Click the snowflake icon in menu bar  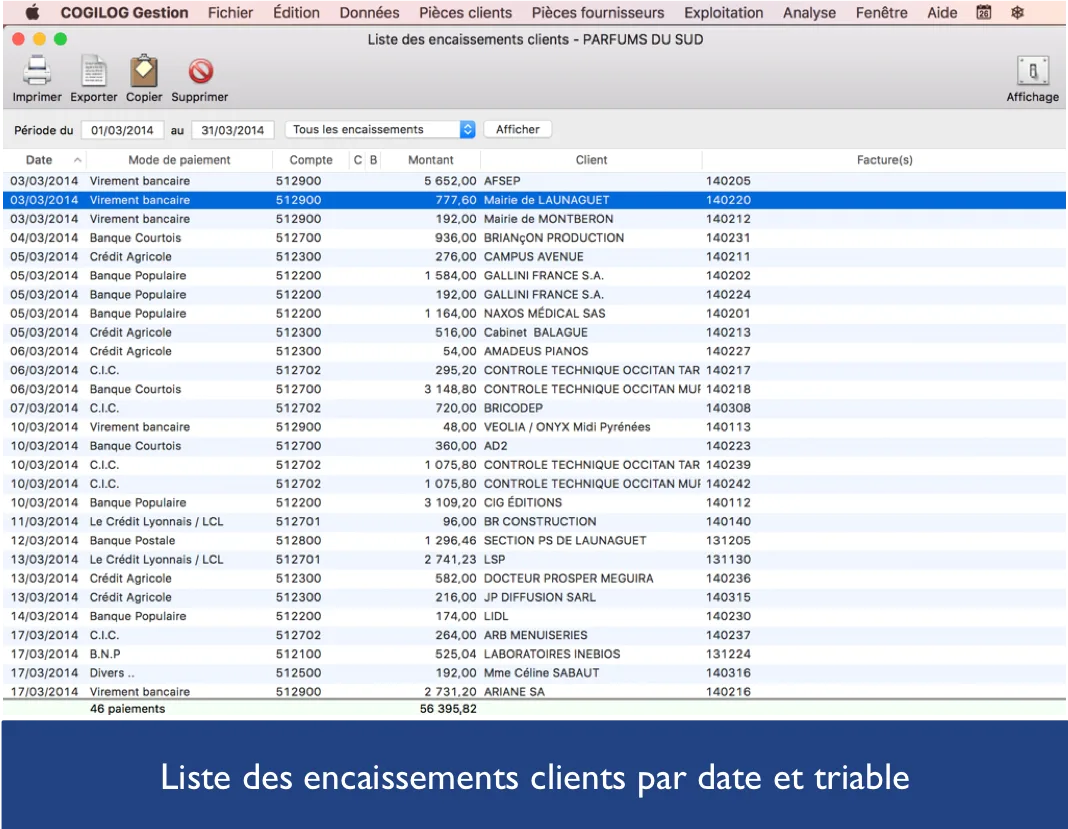[x=1018, y=12]
